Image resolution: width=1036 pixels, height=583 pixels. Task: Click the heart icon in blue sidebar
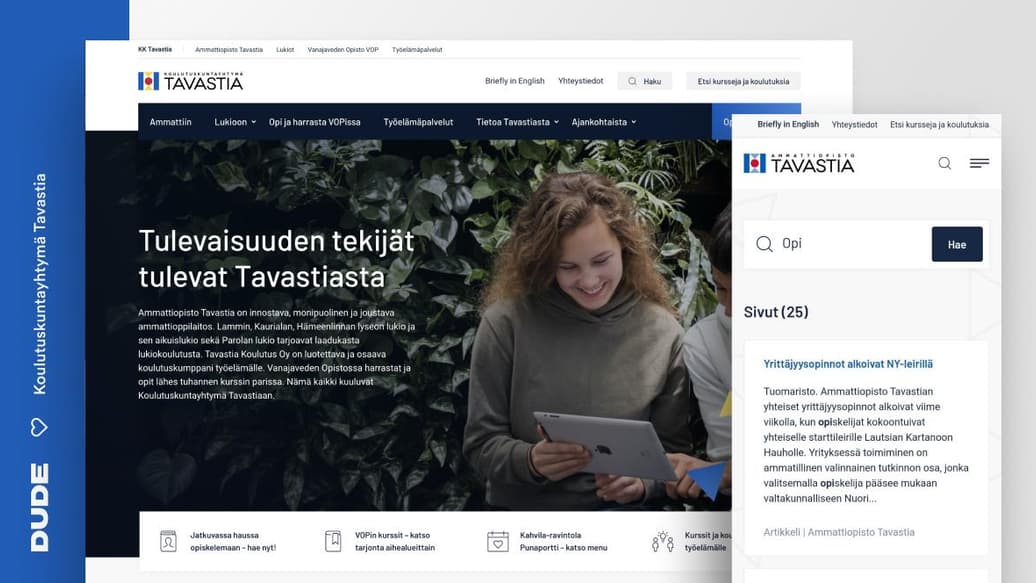pyautogui.click(x=39, y=427)
